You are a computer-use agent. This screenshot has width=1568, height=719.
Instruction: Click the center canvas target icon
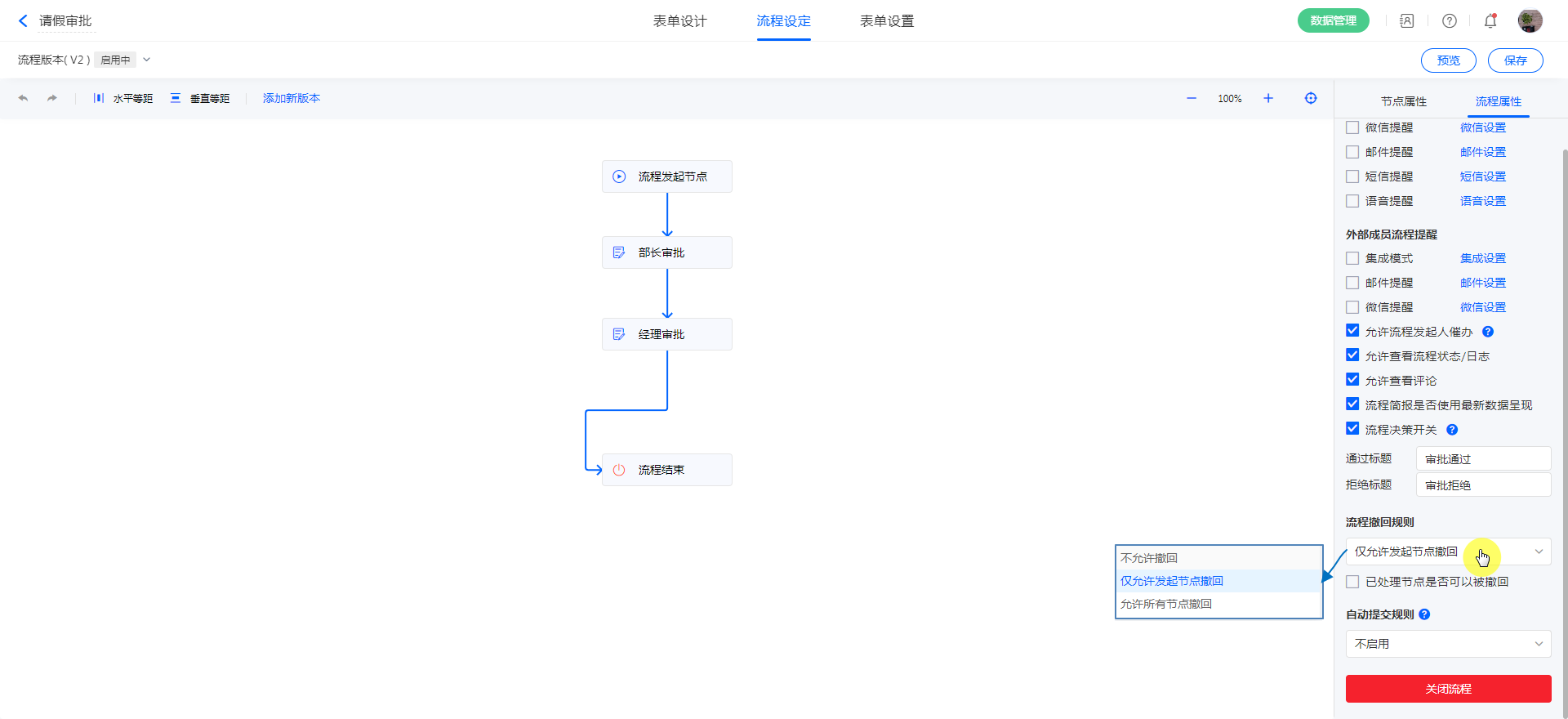click(x=1311, y=98)
